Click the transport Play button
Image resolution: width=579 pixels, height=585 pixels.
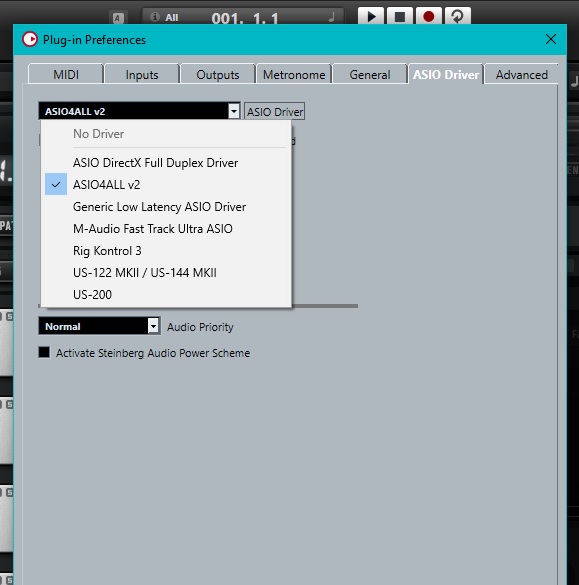(x=371, y=16)
